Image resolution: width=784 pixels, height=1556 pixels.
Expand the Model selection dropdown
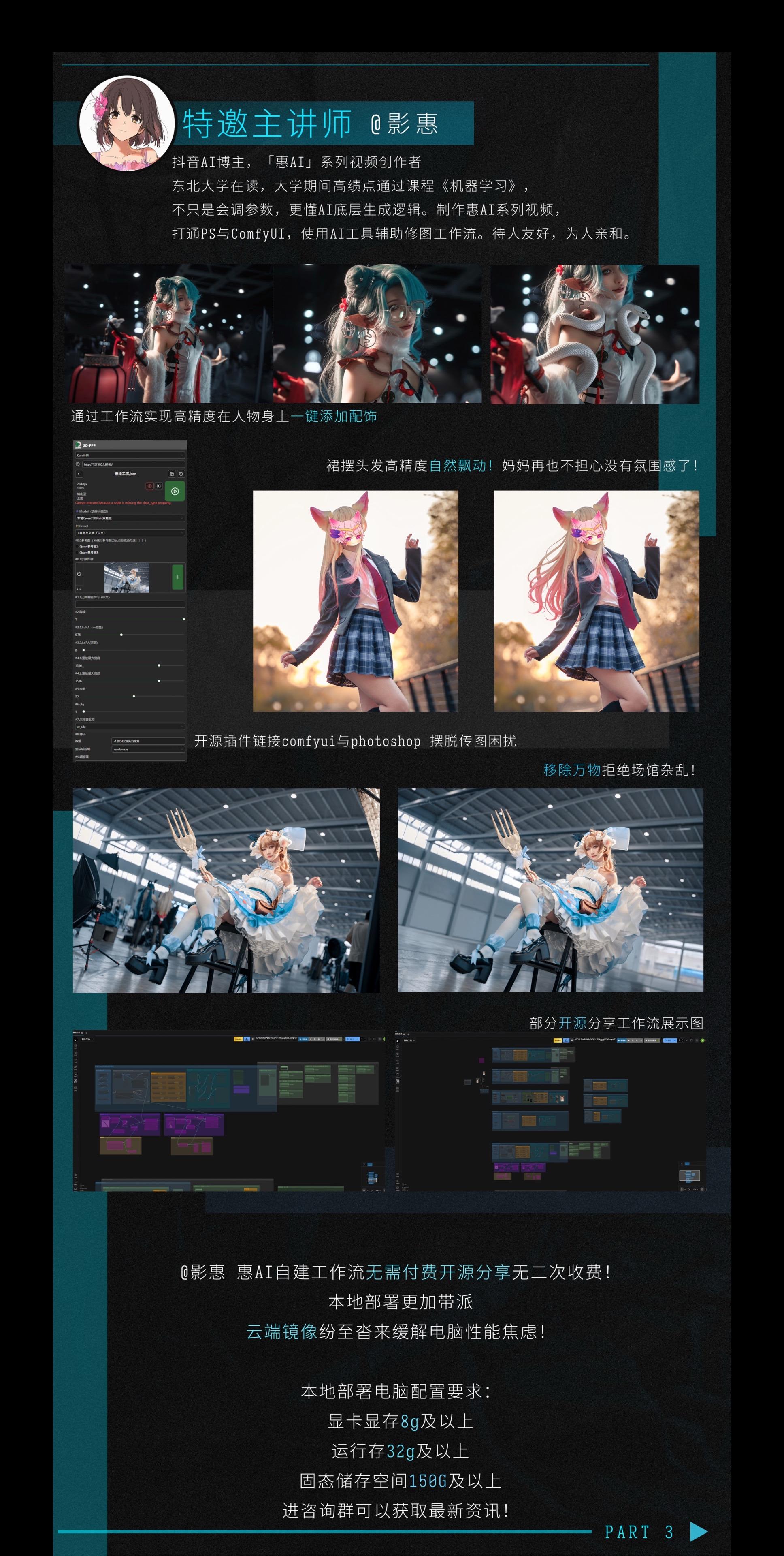129,518
